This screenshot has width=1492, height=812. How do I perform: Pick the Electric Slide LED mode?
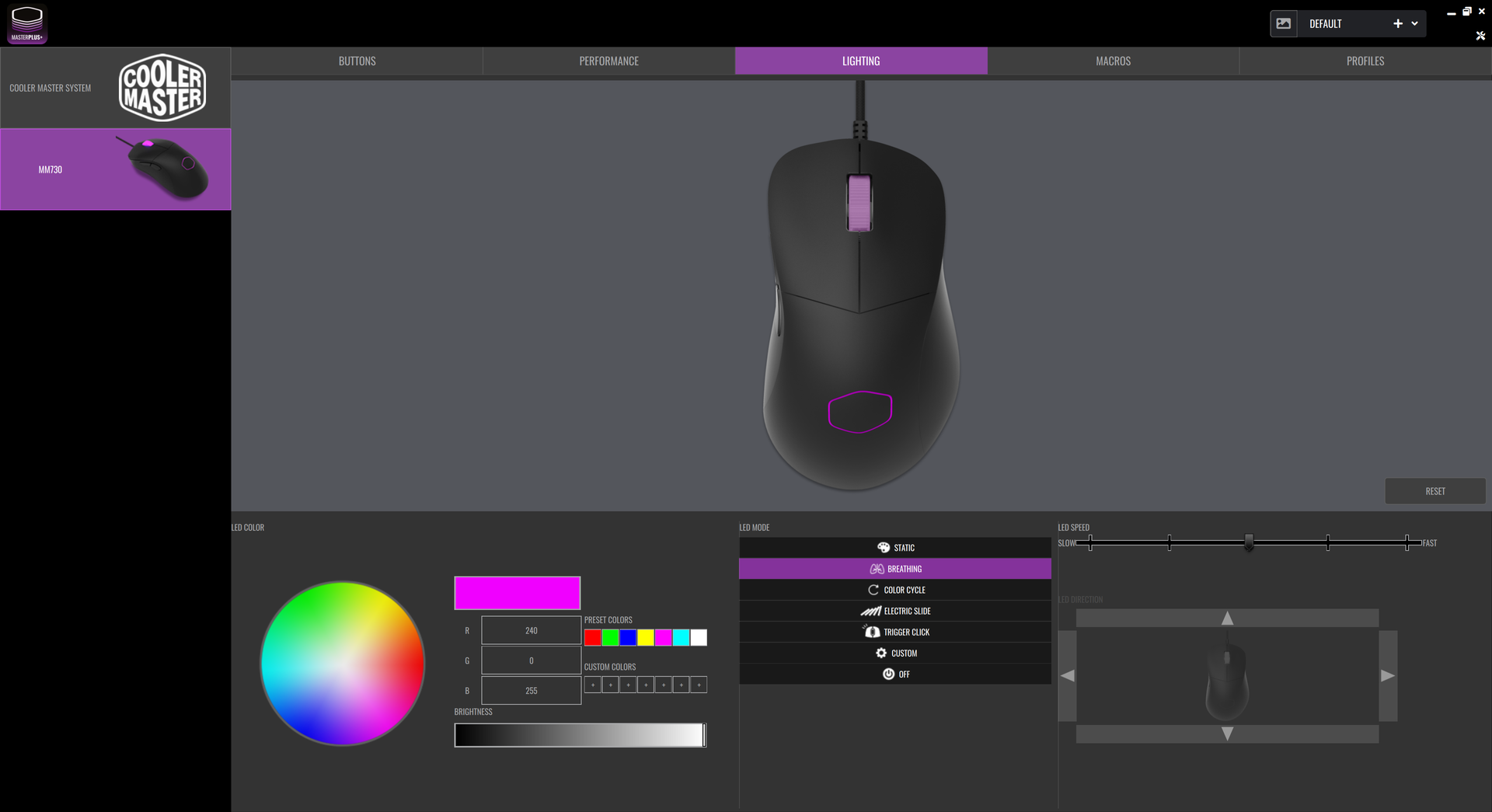tap(895, 611)
